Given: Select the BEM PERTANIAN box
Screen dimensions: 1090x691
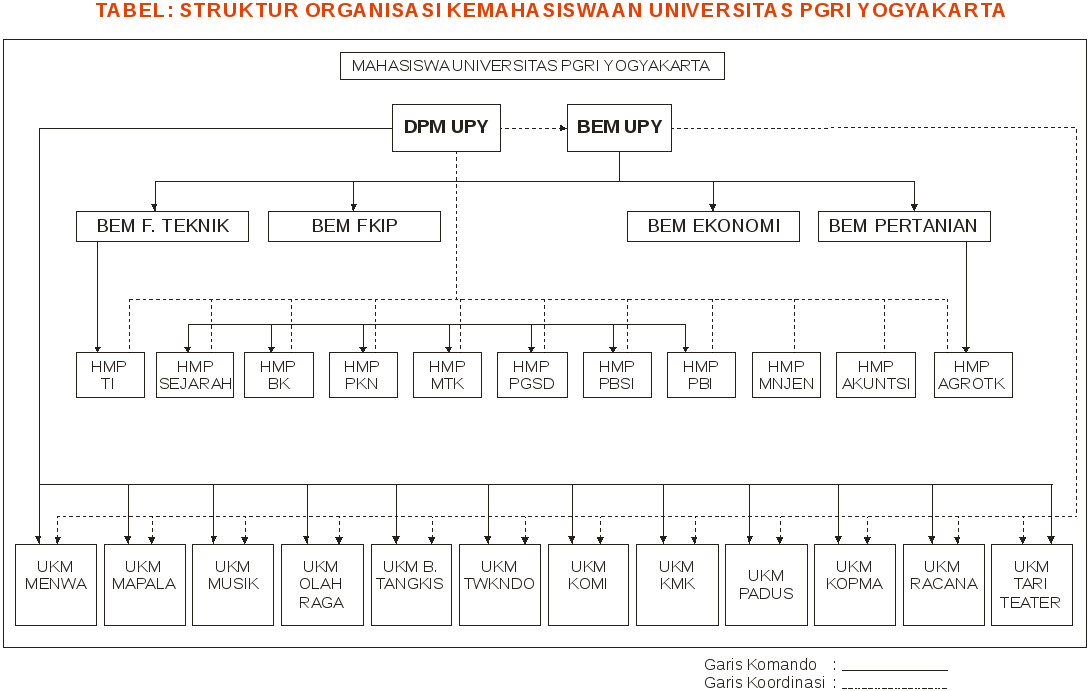Looking at the screenshot, I should (904, 227).
